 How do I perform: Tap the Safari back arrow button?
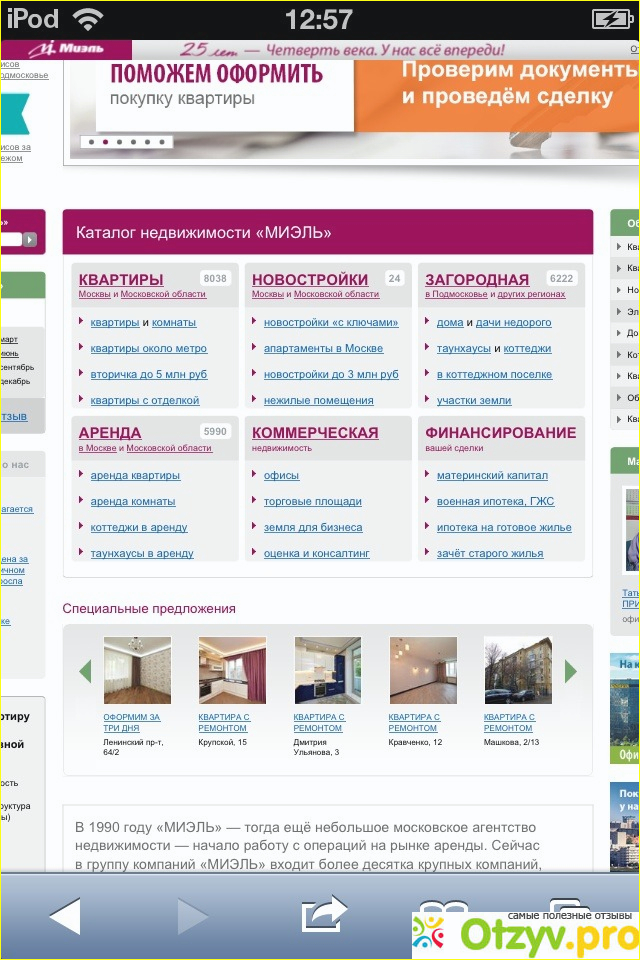click(65, 915)
